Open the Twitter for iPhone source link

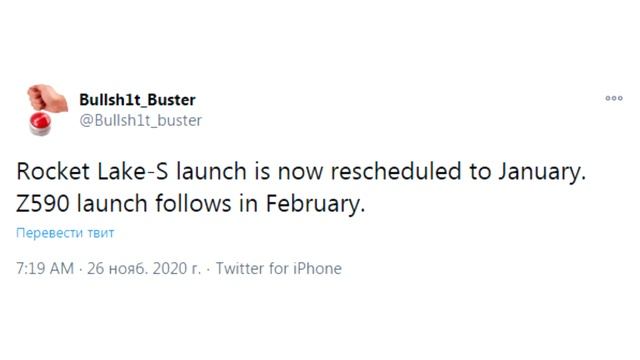[279, 268]
